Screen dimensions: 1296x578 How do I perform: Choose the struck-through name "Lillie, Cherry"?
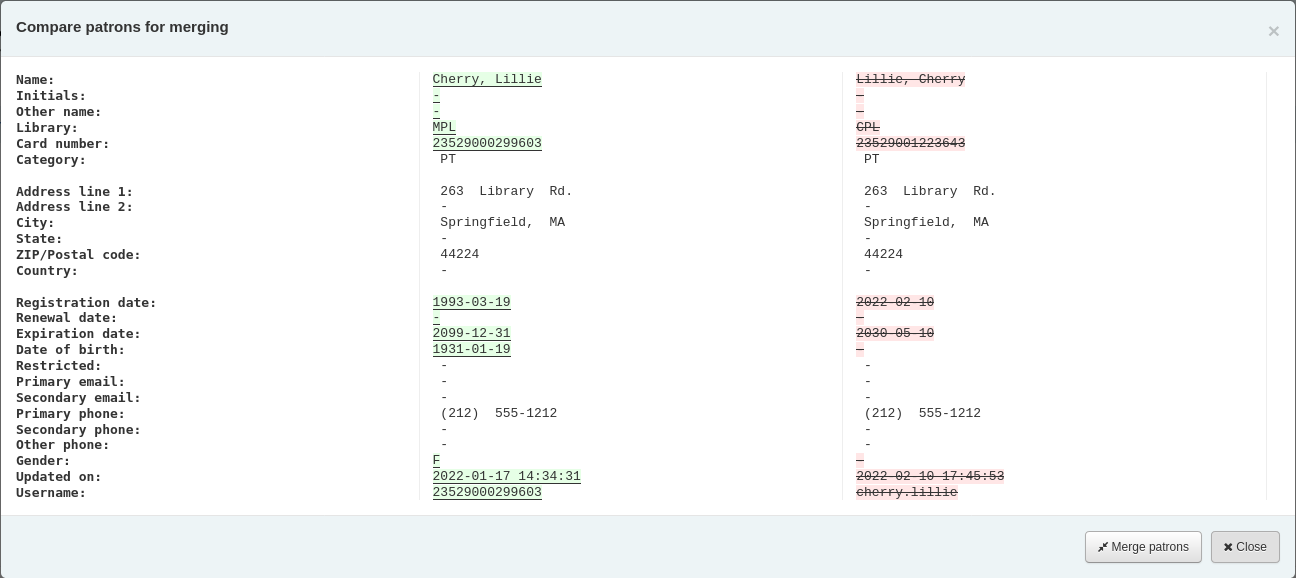pos(910,79)
